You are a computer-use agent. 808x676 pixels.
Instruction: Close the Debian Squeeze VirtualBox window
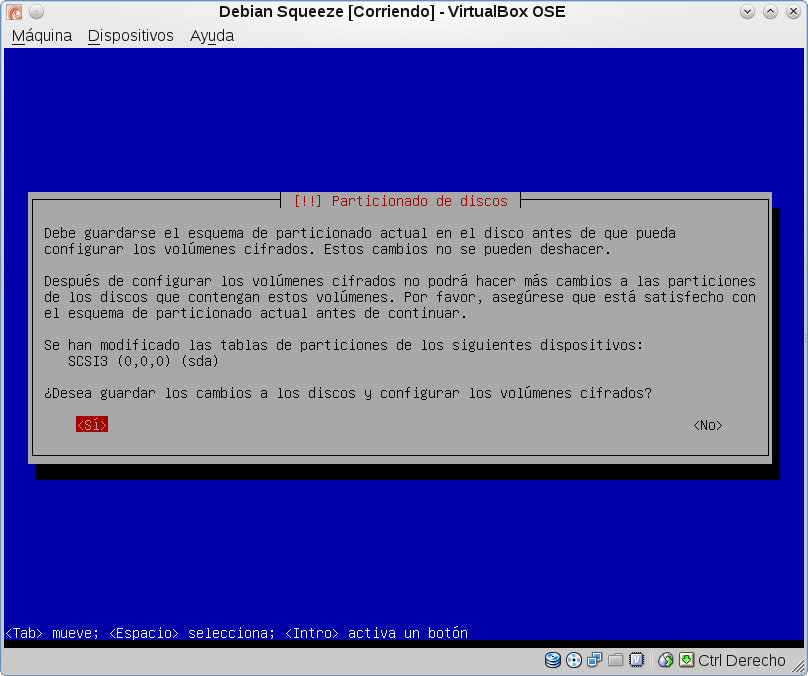coord(793,11)
